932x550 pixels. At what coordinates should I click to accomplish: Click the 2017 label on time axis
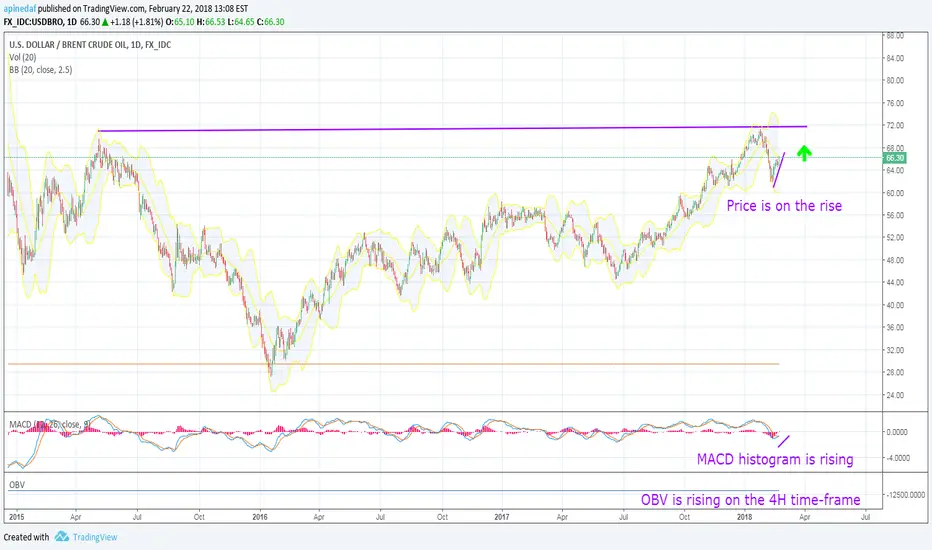[502, 517]
